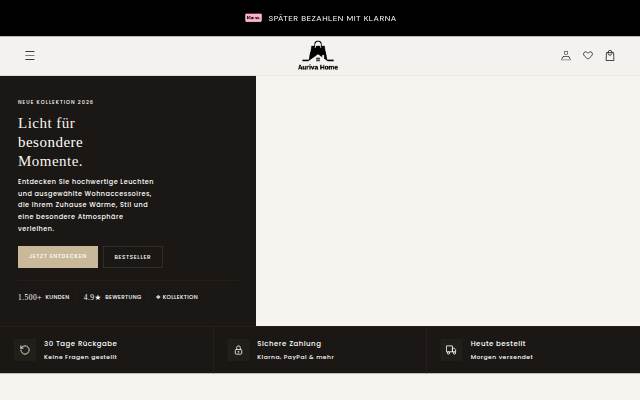Open the hamburger navigation menu
The width and height of the screenshot is (640, 400).
click(x=30, y=56)
